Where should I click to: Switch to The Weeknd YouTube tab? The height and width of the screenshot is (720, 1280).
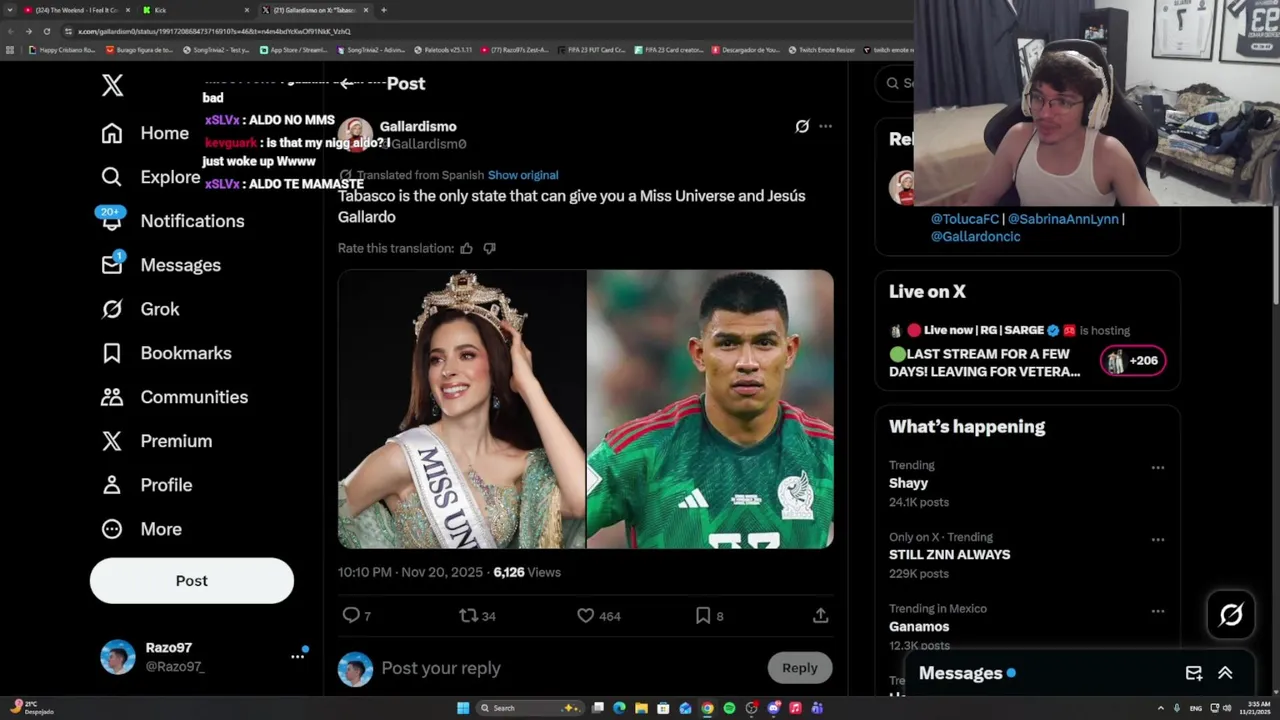tap(76, 10)
